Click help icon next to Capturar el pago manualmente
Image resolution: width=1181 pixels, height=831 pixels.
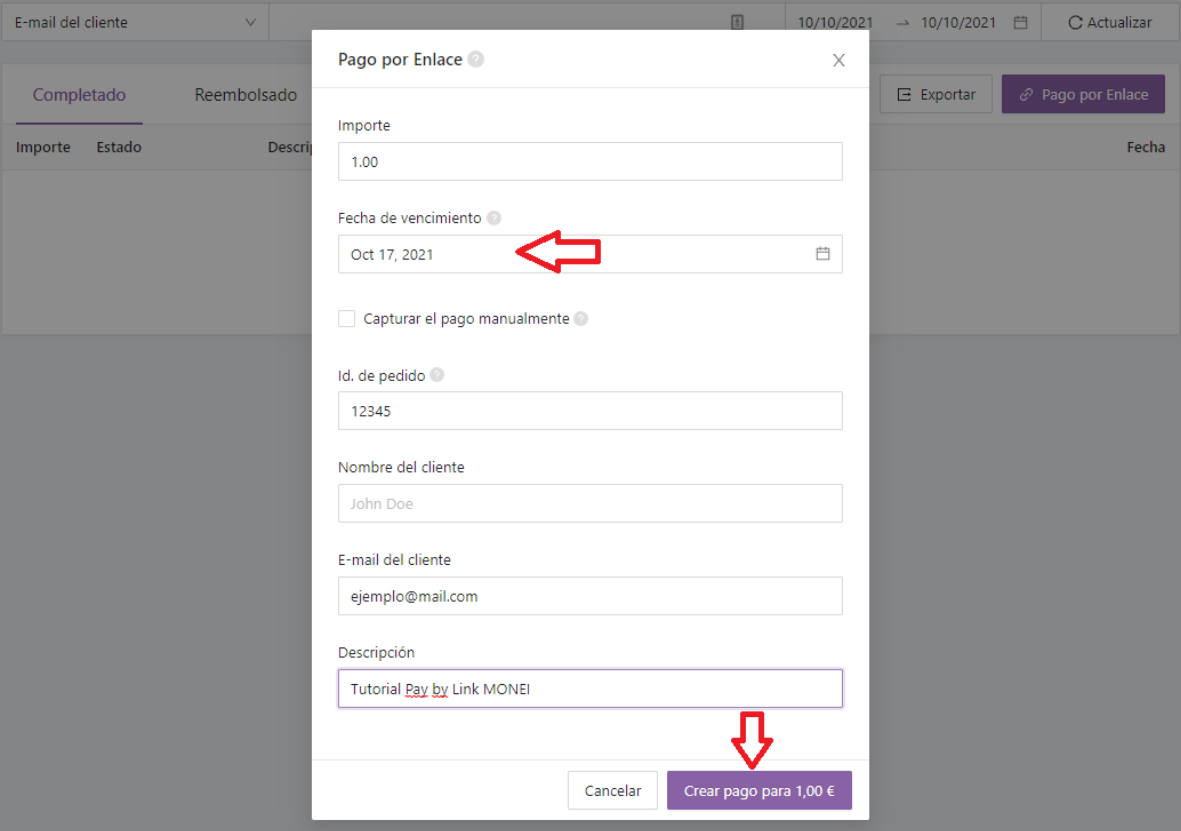pyautogui.click(x=581, y=319)
